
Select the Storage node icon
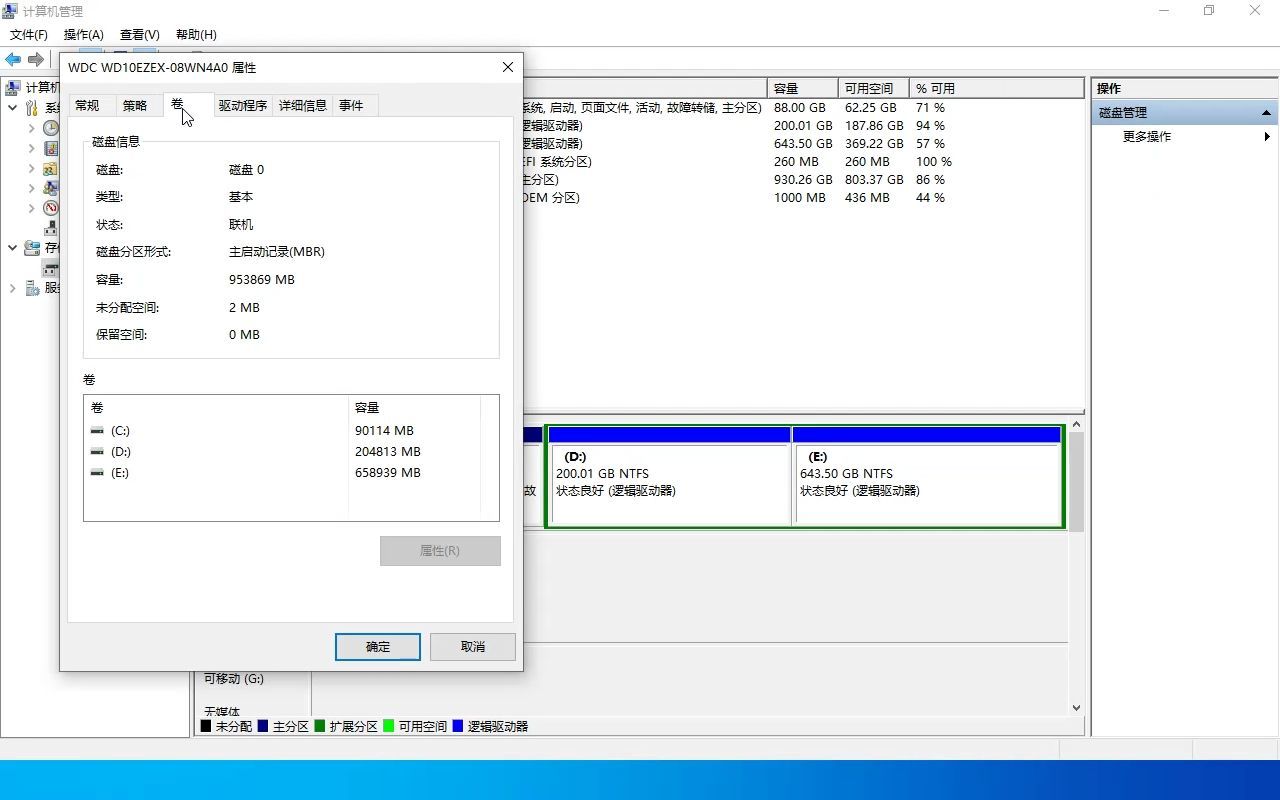click(x=32, y=248)
